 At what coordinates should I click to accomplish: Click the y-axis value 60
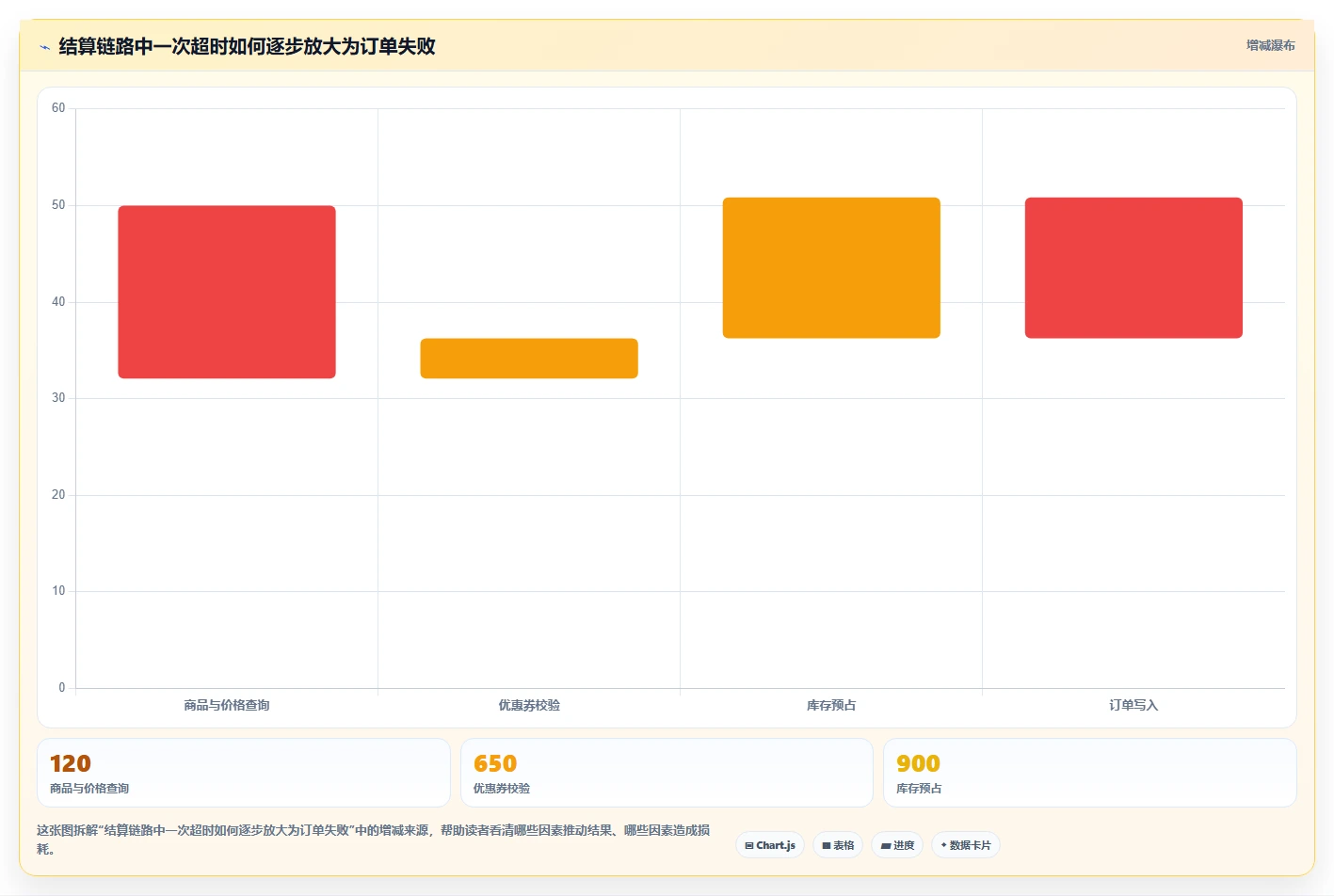pos(58,108)
